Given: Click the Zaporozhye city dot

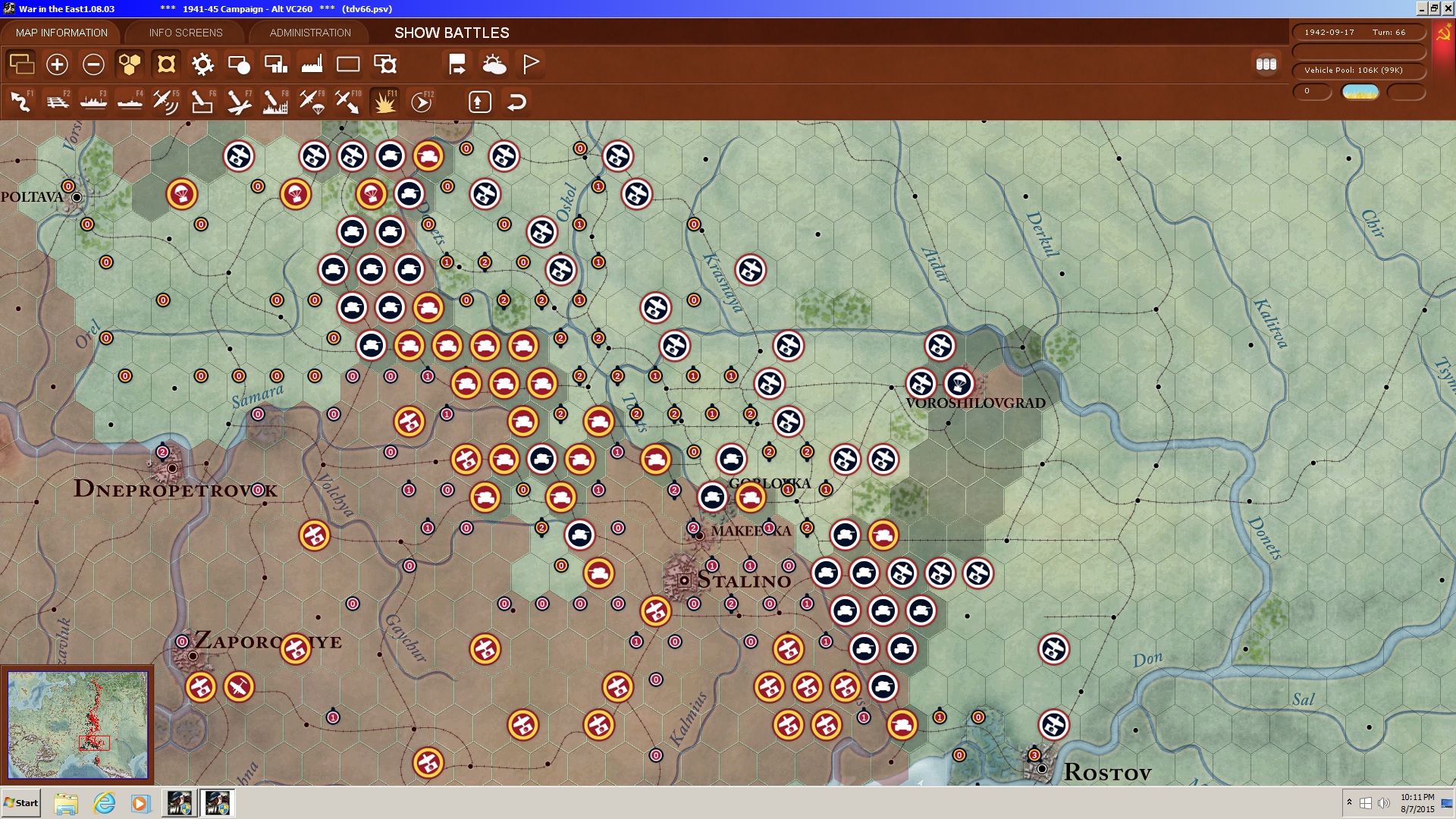Looking at the screenshot, I should [x=193, y=656].
